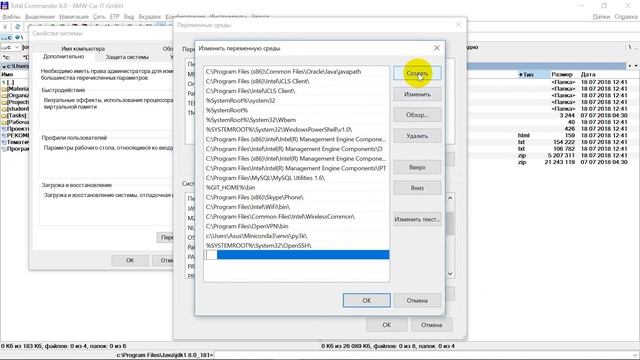The width and height of the screenshot is (640, 360).
Task: Confirm the edit dialog with its OK button
Action: tap(367, 300)
